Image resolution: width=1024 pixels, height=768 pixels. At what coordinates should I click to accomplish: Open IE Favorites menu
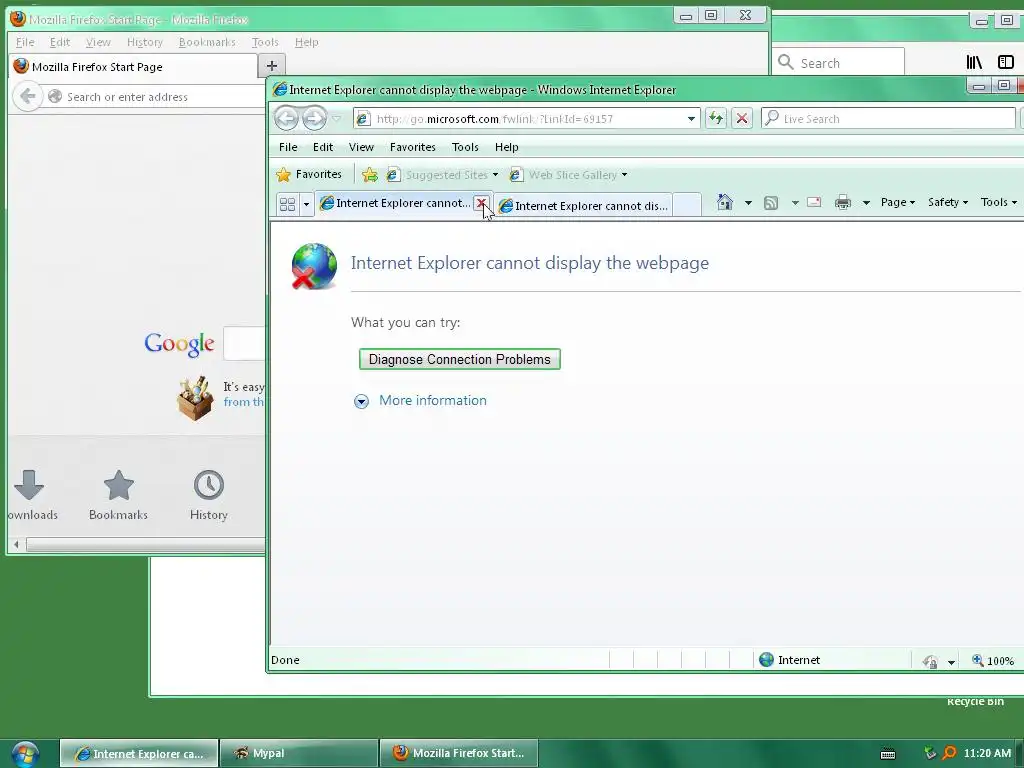[x=412, y=147]
